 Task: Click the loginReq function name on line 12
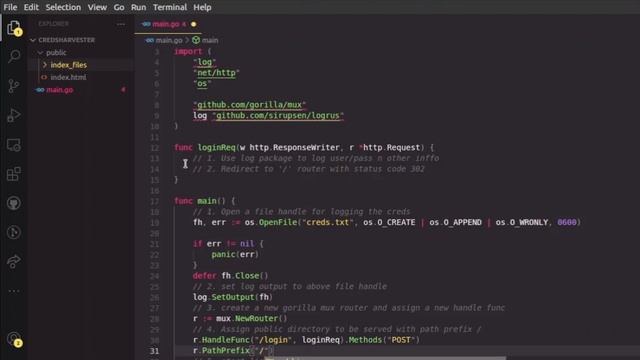pos(217,147)
